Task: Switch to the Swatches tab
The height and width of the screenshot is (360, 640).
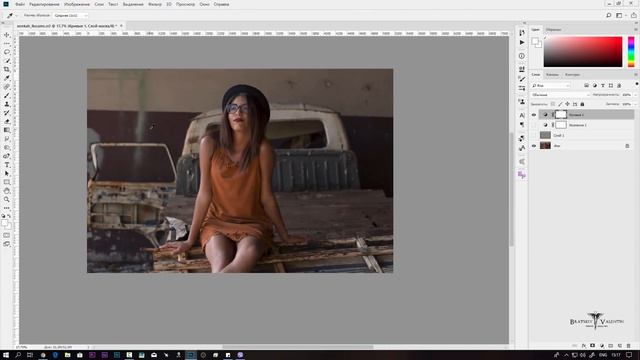Action: (553, 30)
